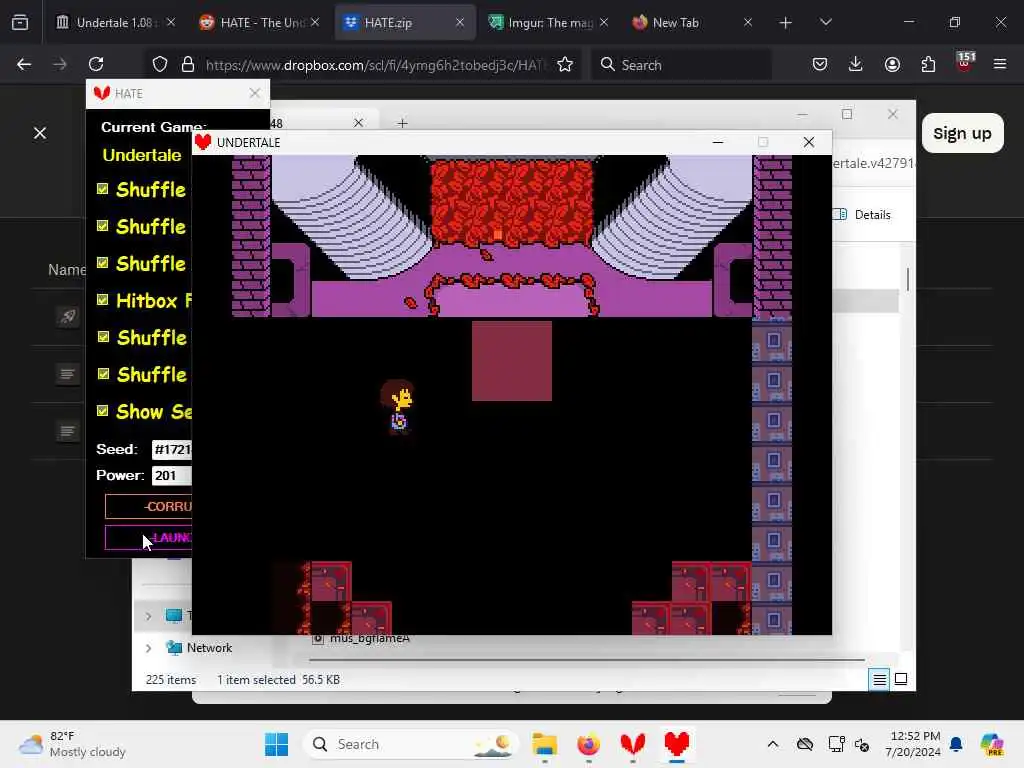Switch Explorer to large icons view

(x=901, y=679)
